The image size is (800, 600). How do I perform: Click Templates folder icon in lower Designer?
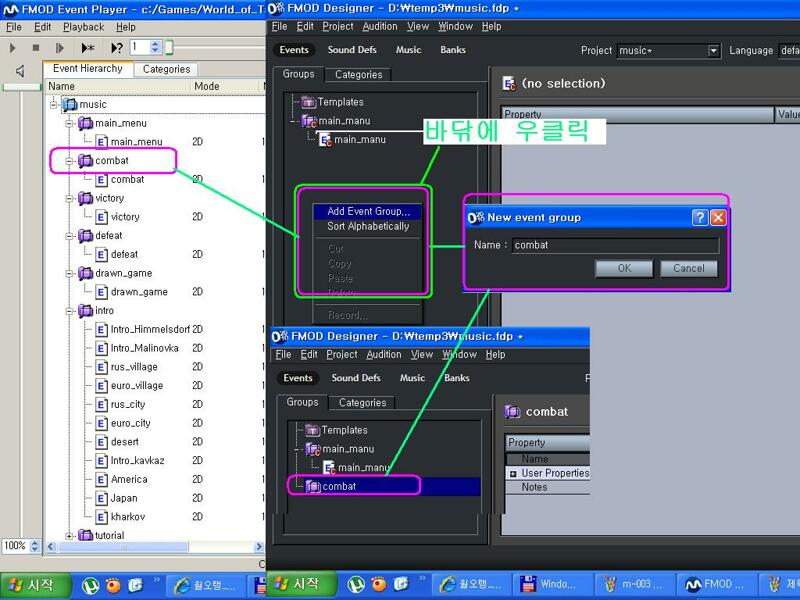(x=312, y=430)
